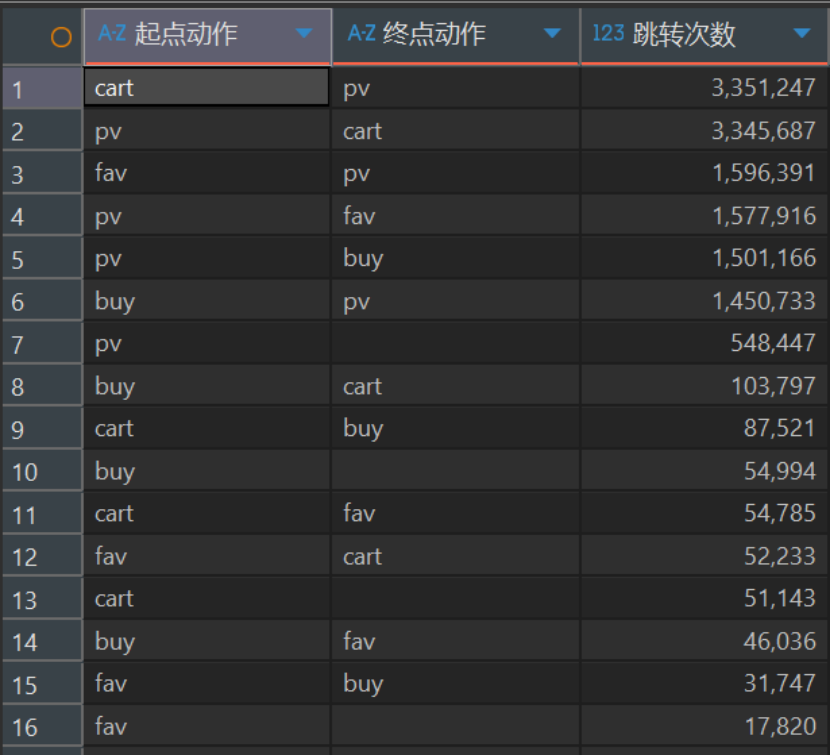
Task: Click the cart cell in row 1
Action: coord(207,87)
